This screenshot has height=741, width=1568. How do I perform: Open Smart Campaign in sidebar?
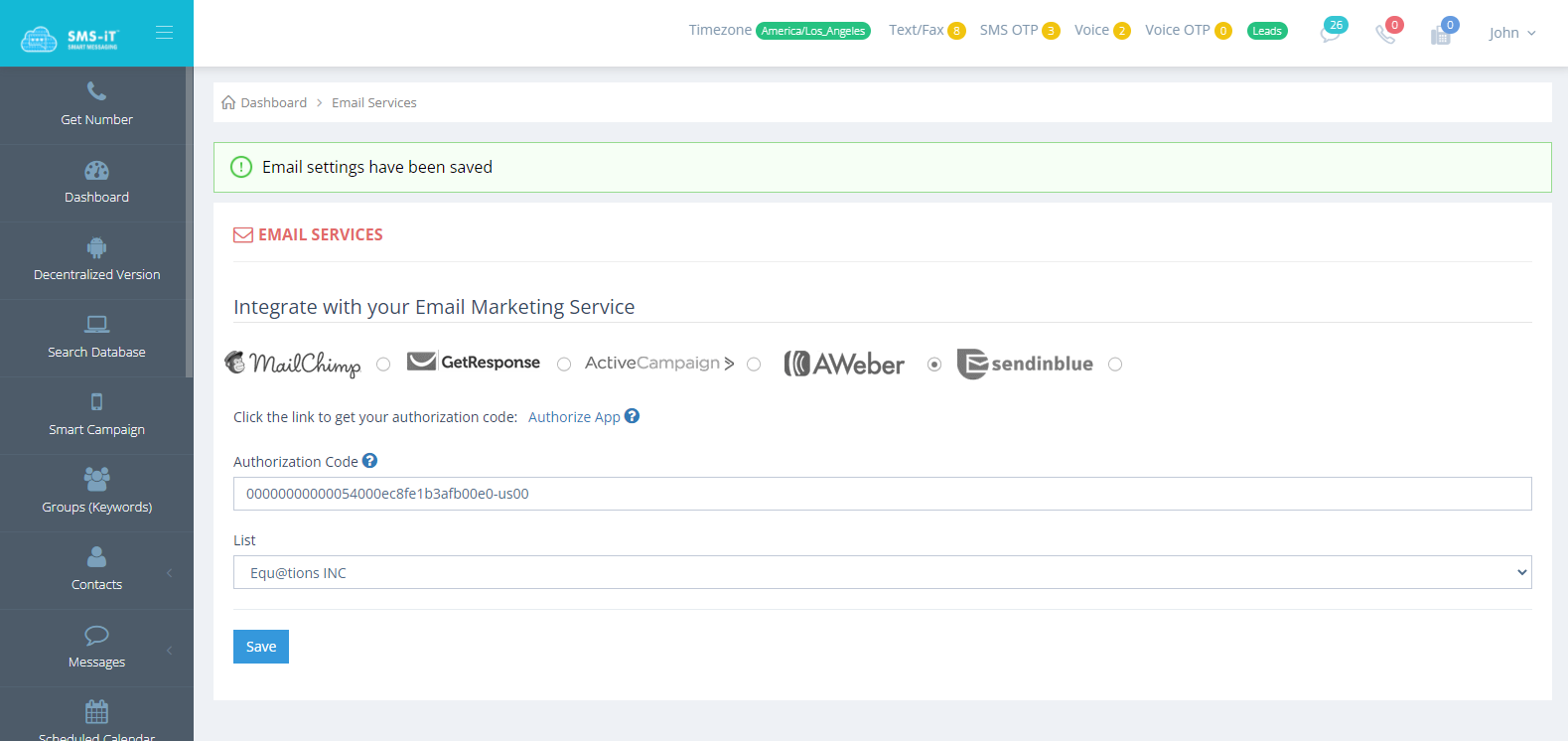pos(96,429)
